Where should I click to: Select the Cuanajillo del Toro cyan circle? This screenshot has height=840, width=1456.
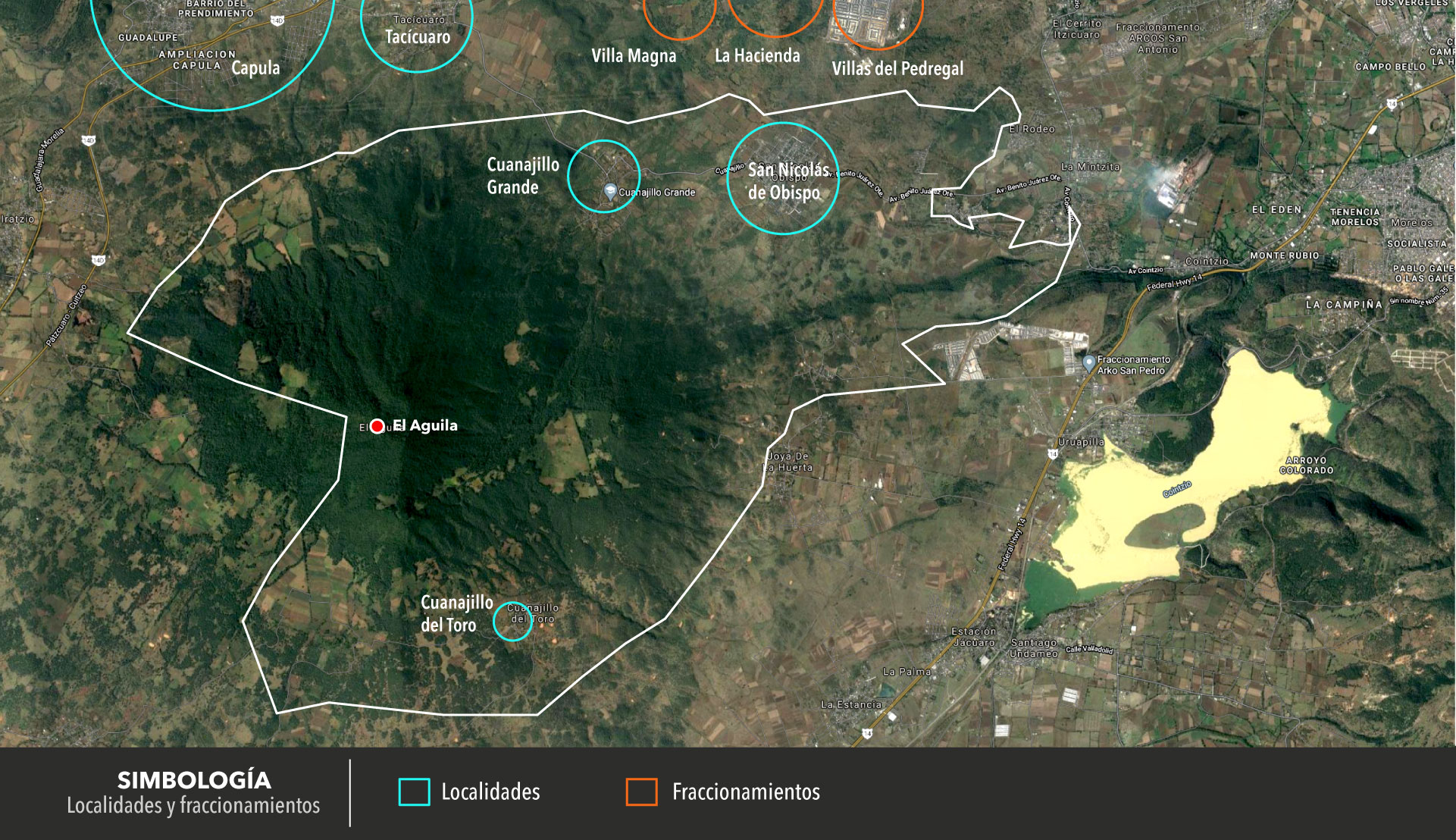(x=512, y=621)
